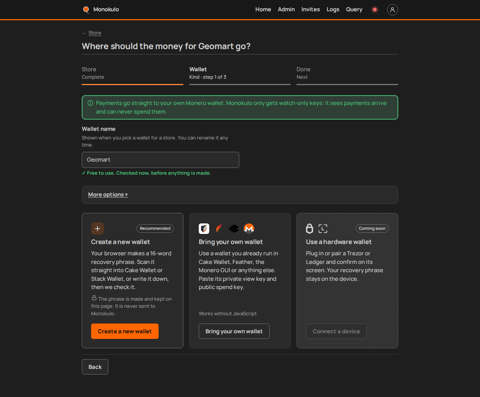Open the Logs page
This screenshot has width=480, height=397.
pos(333,9)
